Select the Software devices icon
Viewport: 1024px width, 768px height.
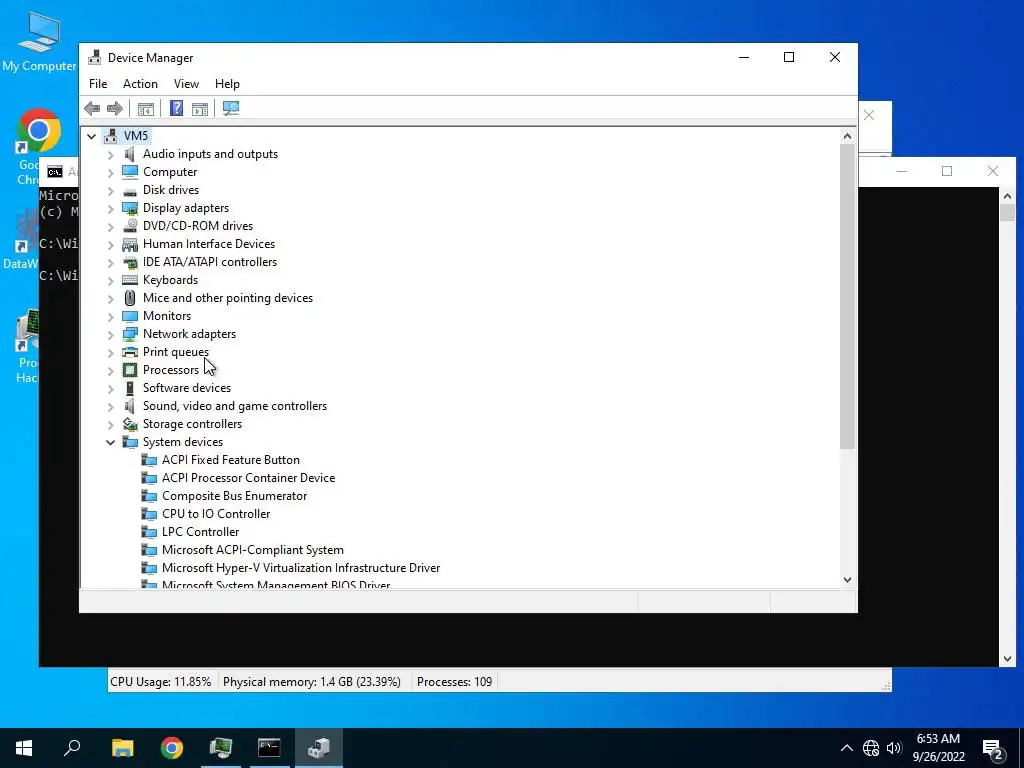pos(130,388)
